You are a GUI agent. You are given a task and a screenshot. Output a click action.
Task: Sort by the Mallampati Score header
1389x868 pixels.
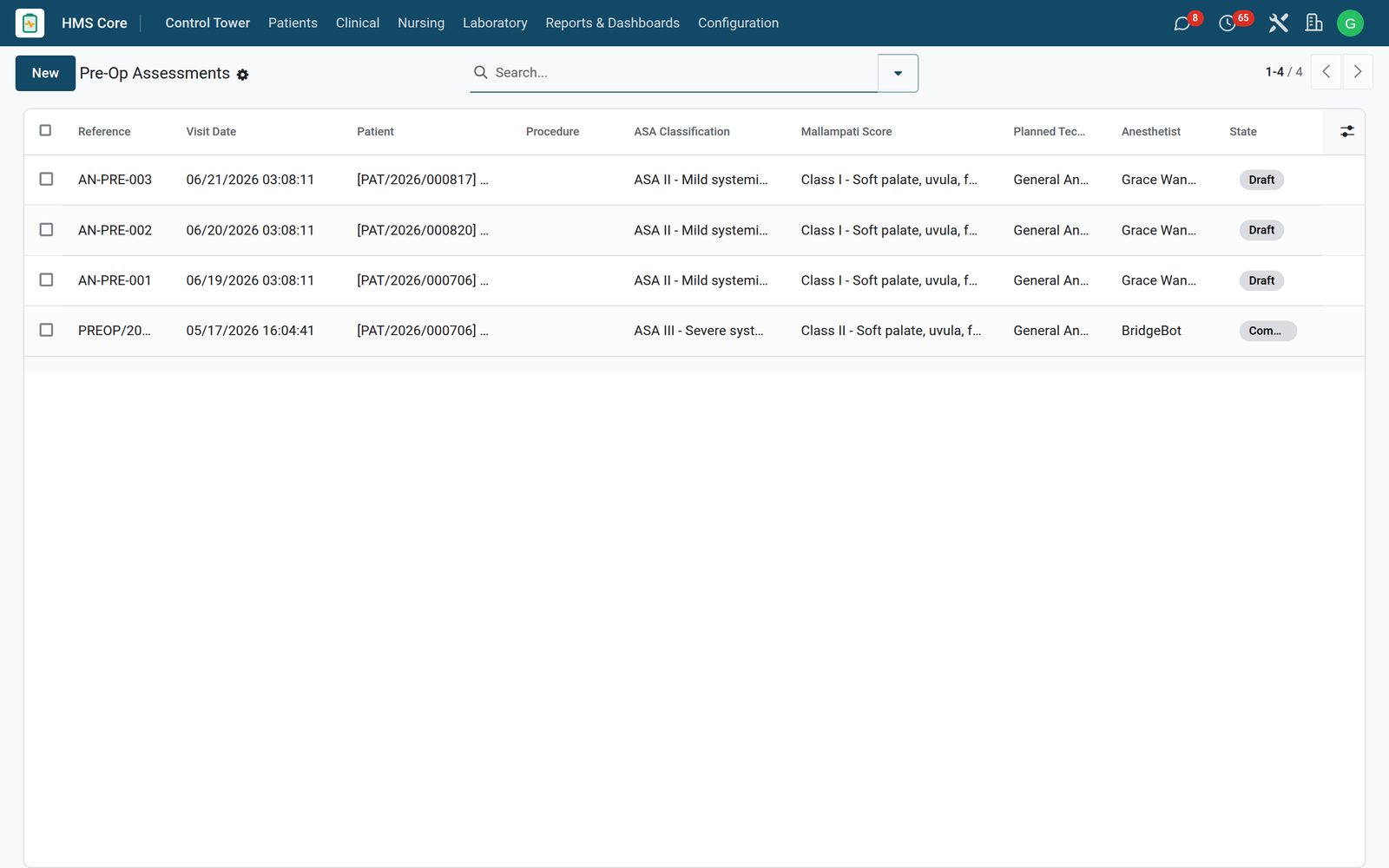point(846,131)
